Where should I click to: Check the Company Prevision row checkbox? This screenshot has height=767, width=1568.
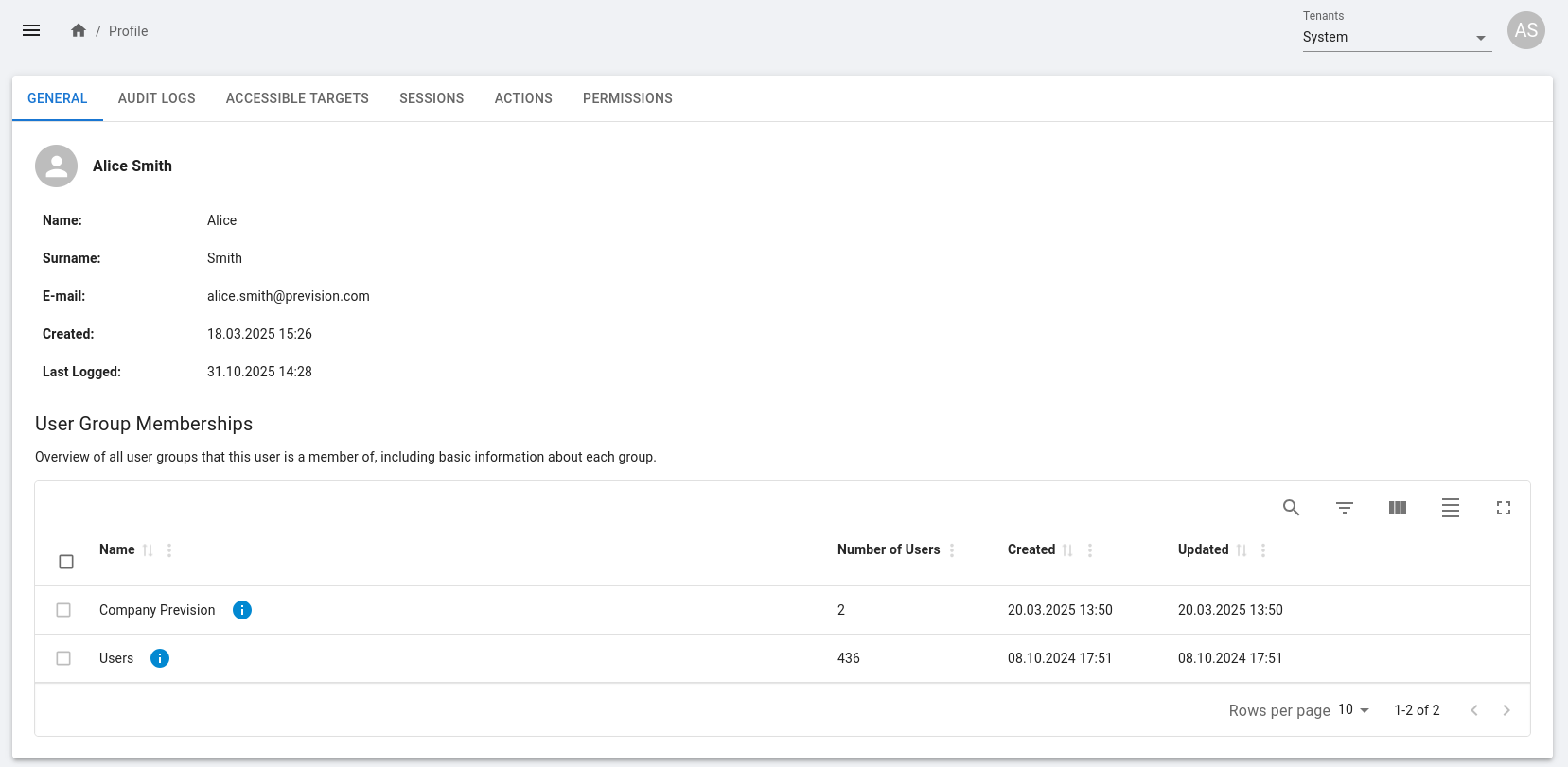tap(63, 610)
